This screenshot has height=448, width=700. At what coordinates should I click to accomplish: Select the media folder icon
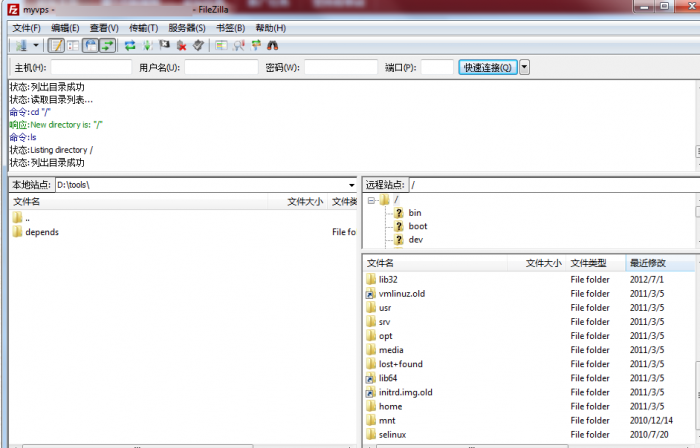pos(371,350)
